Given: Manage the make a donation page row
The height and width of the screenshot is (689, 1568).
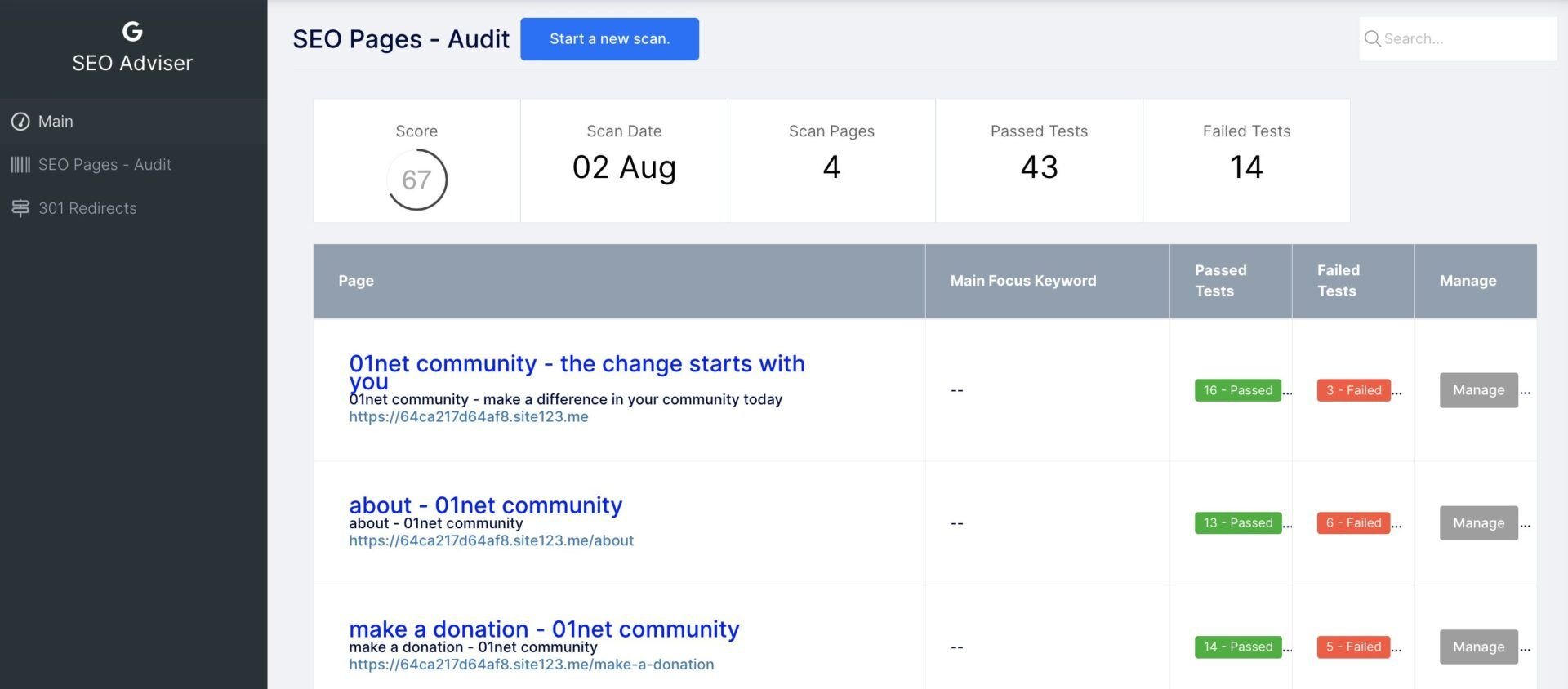Looking at the screenshot, I should pyautogui.click(x=1478, y=647).
